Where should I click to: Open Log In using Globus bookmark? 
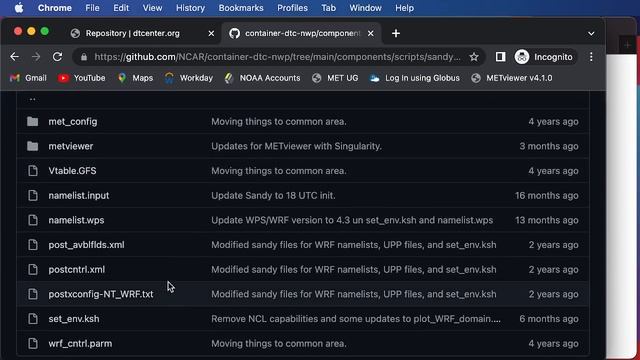(415, 78)
